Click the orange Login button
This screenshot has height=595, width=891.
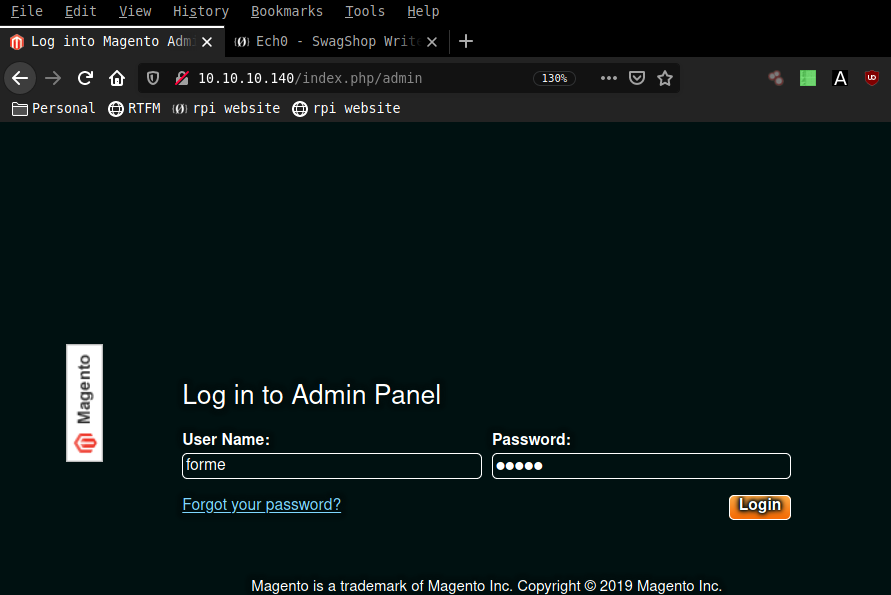click(x=760, y=507)
